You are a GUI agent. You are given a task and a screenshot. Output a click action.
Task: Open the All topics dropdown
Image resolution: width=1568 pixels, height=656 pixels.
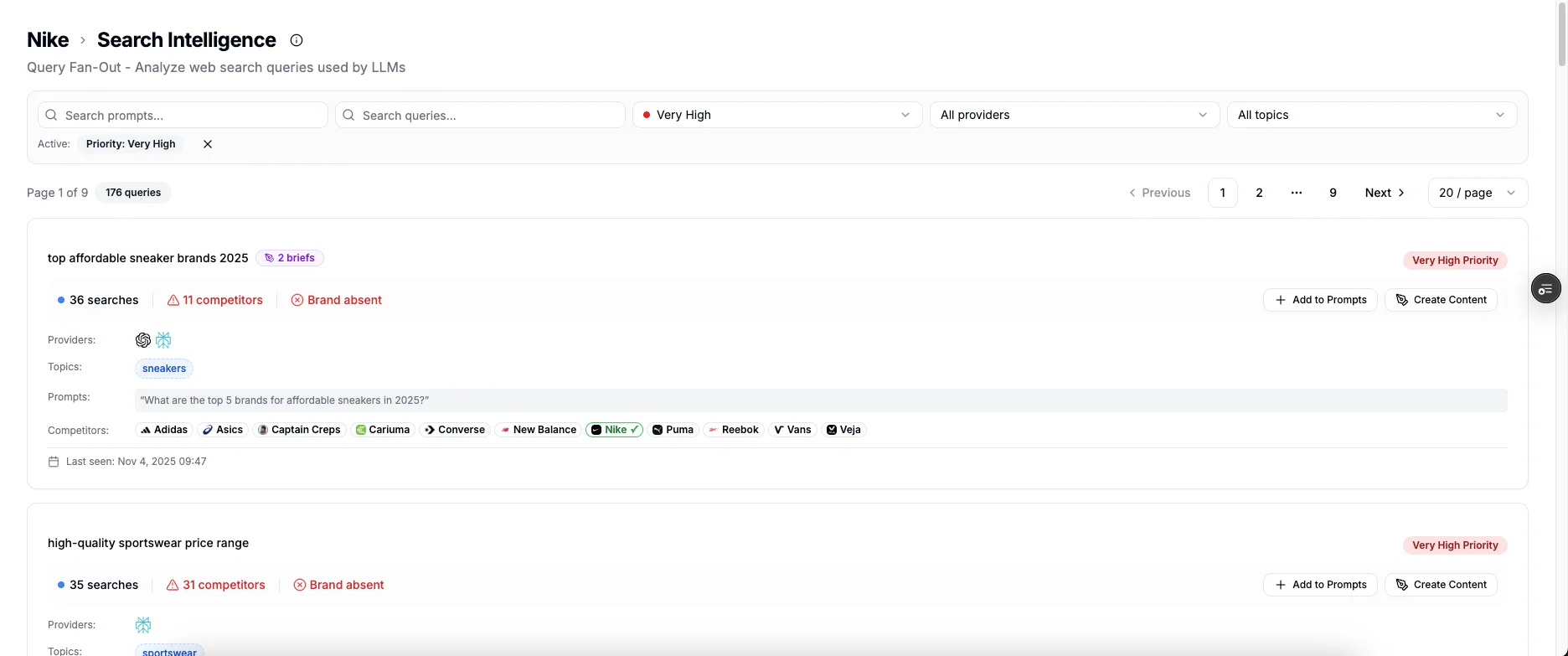click(x=1372, y=115)
